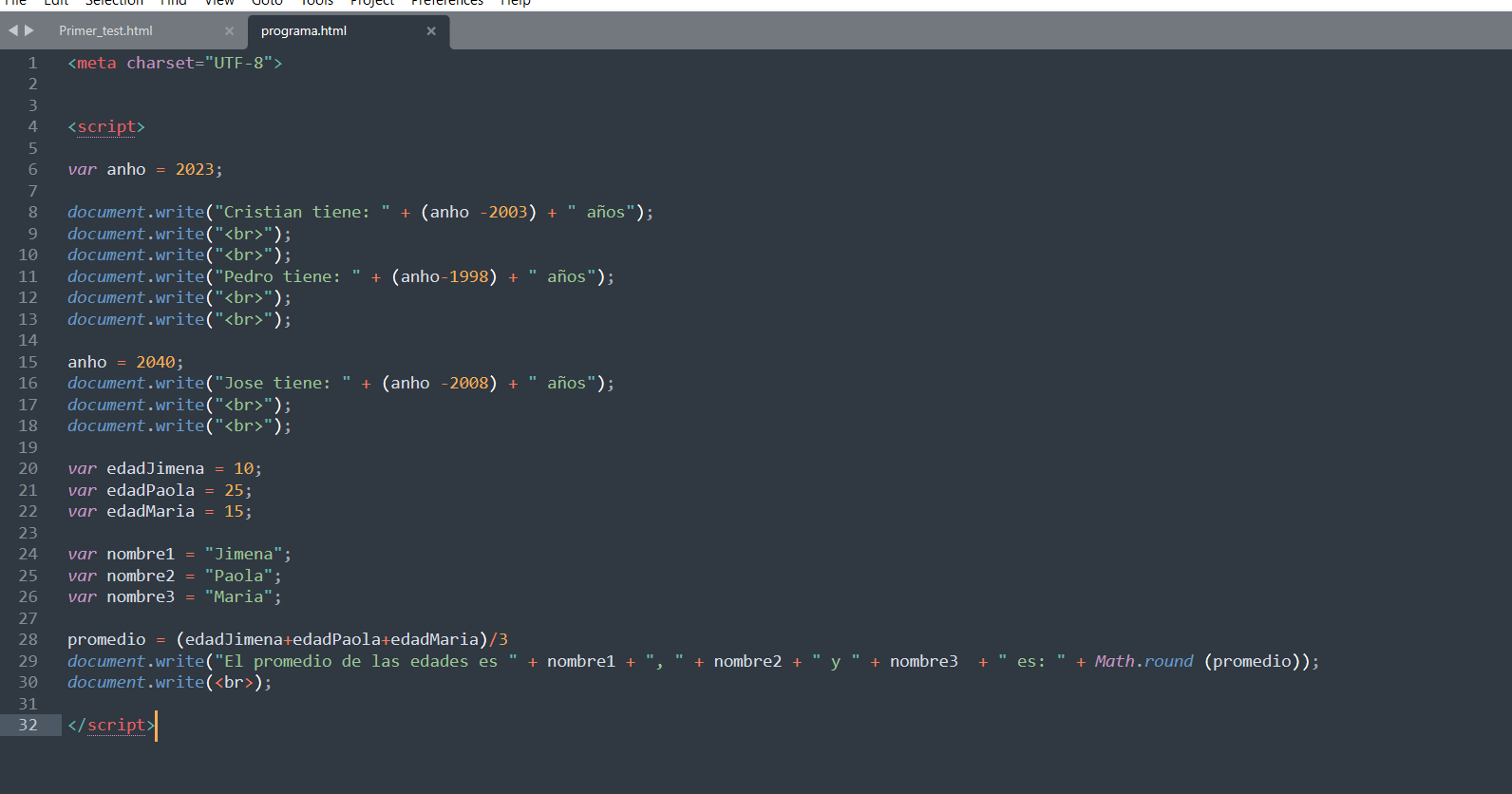
Task: Click the 'var nombre2 = "Paola"' line
Action: pos(175,577)
